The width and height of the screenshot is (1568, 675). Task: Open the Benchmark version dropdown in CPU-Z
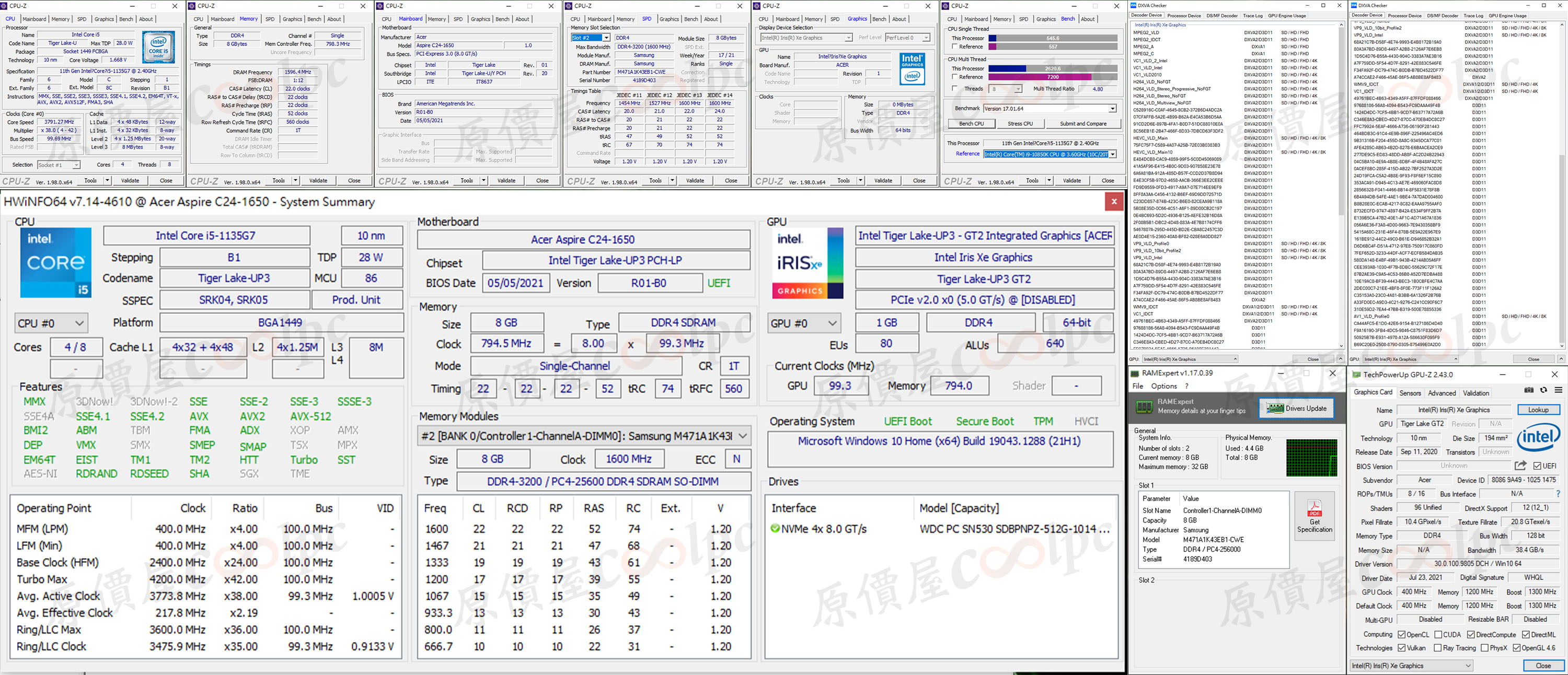click(1050, 108)
